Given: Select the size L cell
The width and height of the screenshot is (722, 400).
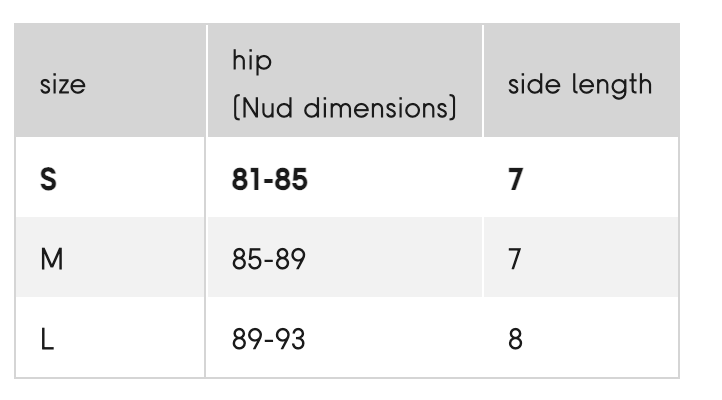Looking at the screenshot, I should [x=47, y=340].
